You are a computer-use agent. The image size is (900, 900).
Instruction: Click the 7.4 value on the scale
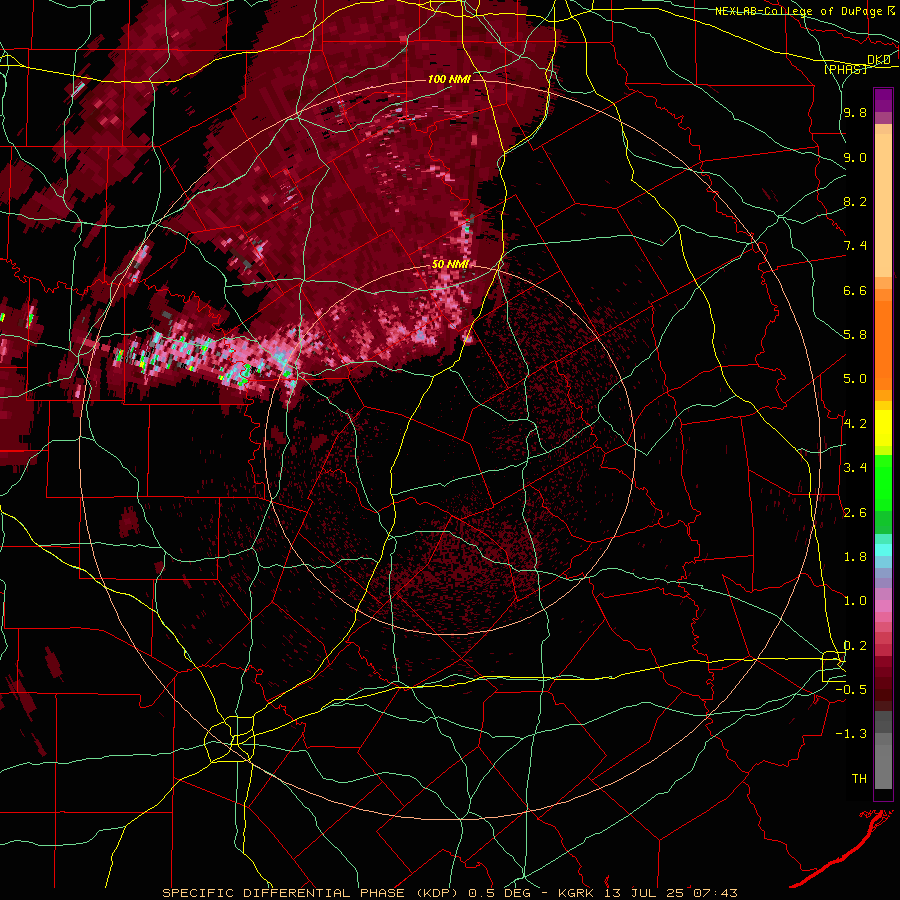pyautogui.click(x=855, y=246)
